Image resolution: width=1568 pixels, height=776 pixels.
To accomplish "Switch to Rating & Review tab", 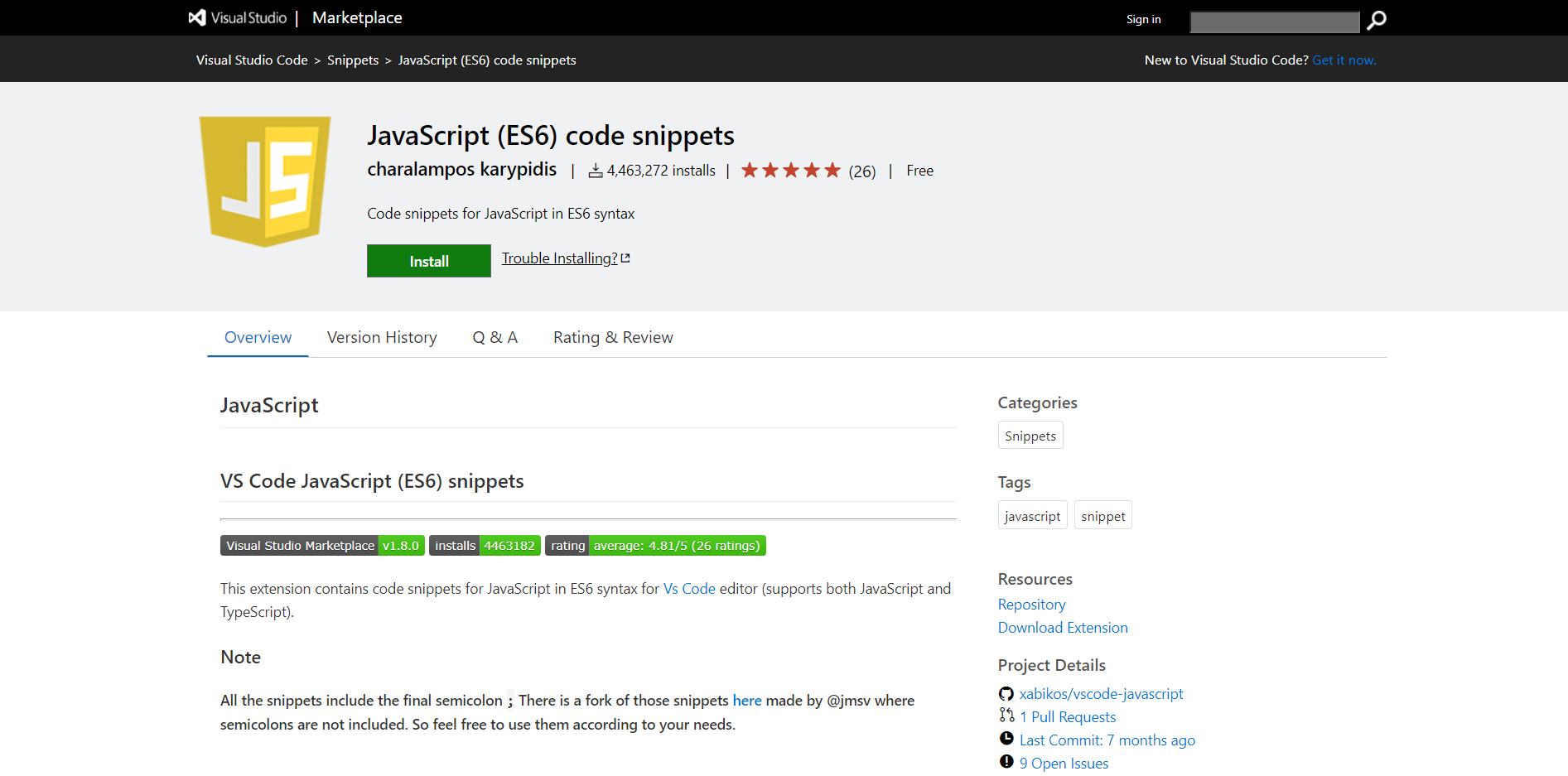I will tap(613, 337).
